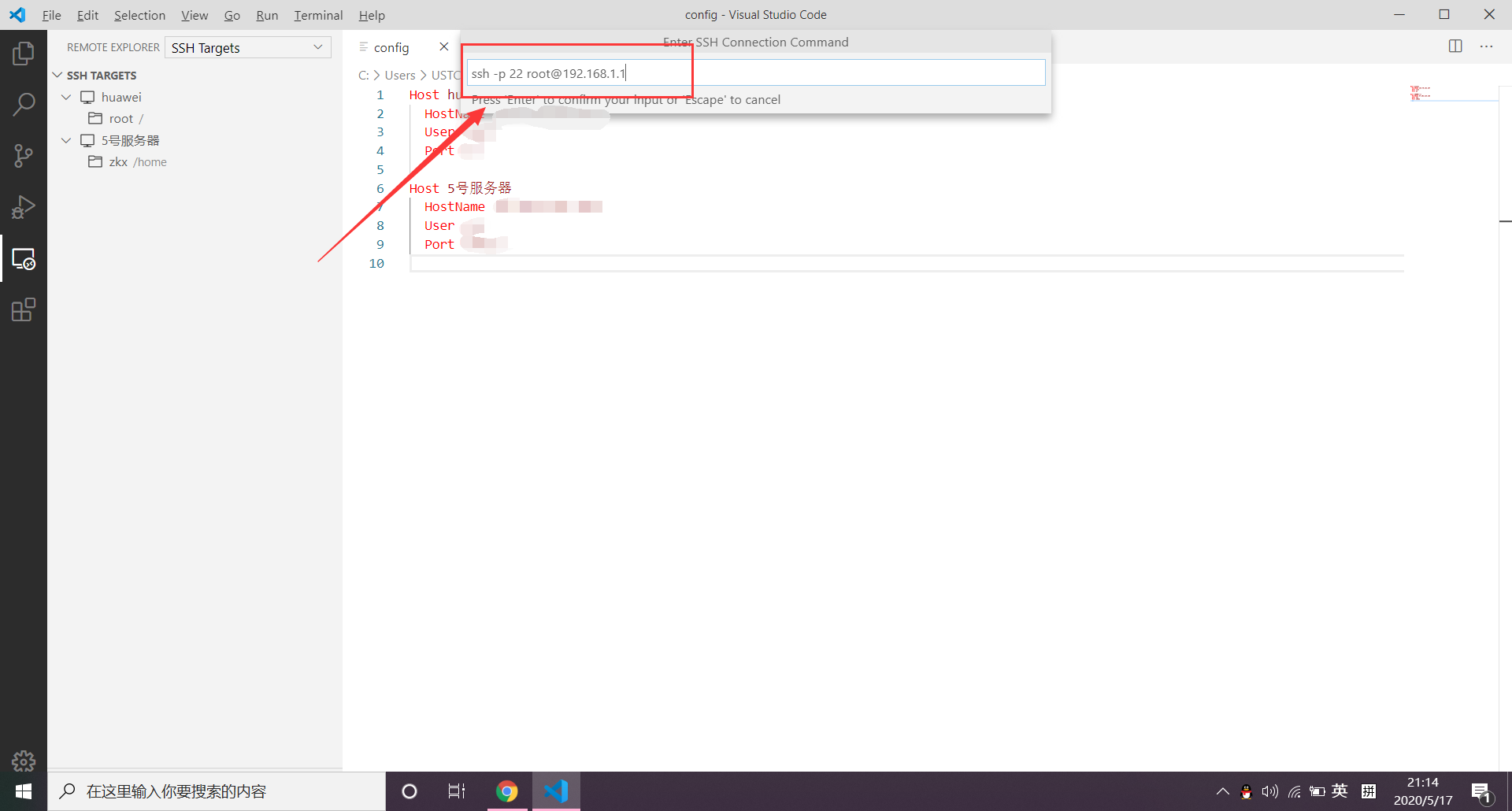
Task: Show hidden system tray icons
Action: pyautogui.click(x=1222, y=791)
